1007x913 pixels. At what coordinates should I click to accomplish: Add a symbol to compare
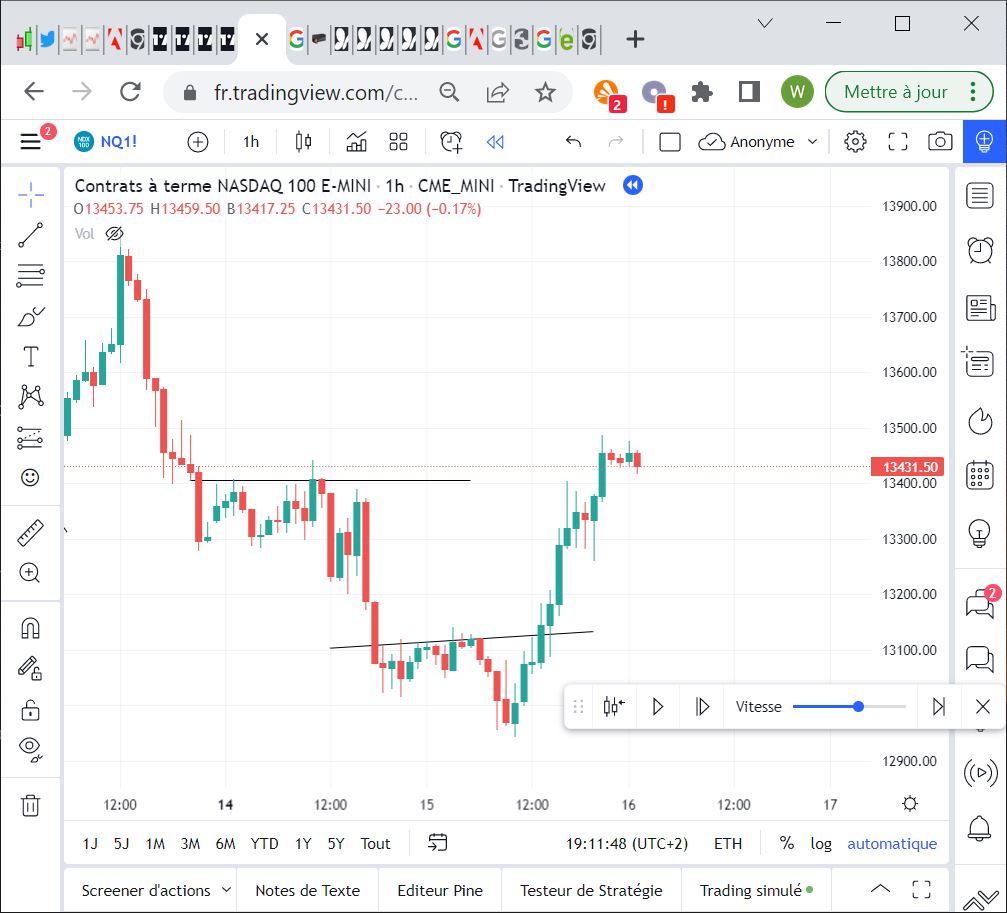pos(198,141)
